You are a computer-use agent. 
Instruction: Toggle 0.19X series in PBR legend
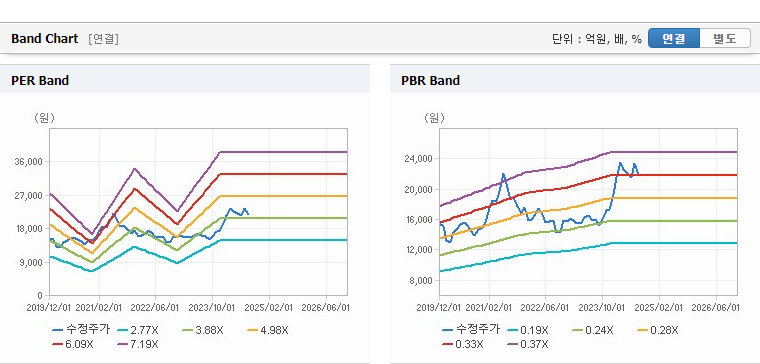[528, 330]
